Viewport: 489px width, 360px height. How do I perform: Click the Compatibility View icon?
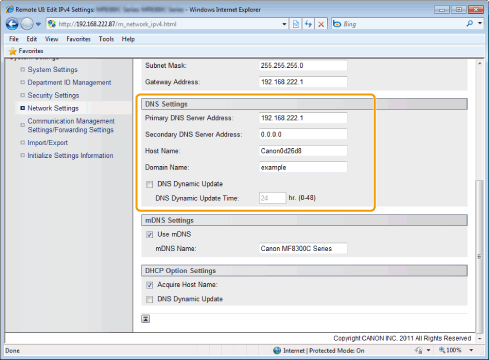click(x=296, y=24)
